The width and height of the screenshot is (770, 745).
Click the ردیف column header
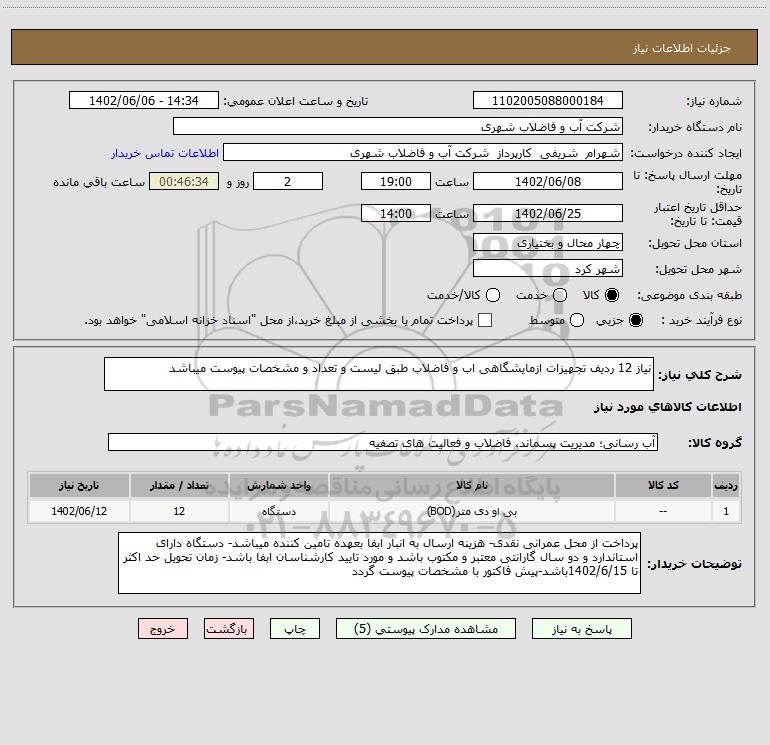coord(726,485)
